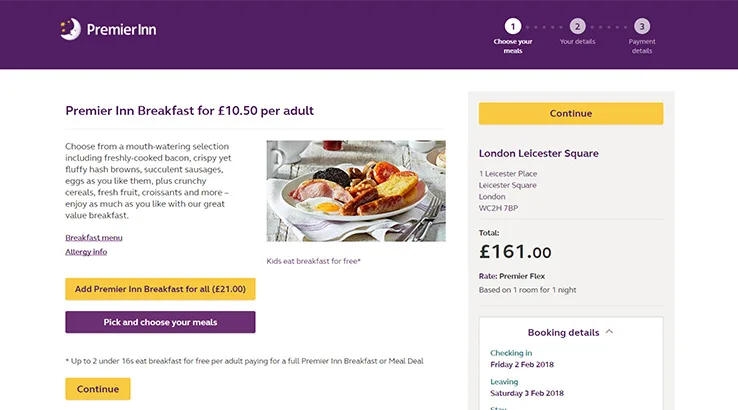Image resolution: width=738 pixels, height=410 pixels.
Task: Click the London Leicester Square hotel name
Action: click(539, 154)
